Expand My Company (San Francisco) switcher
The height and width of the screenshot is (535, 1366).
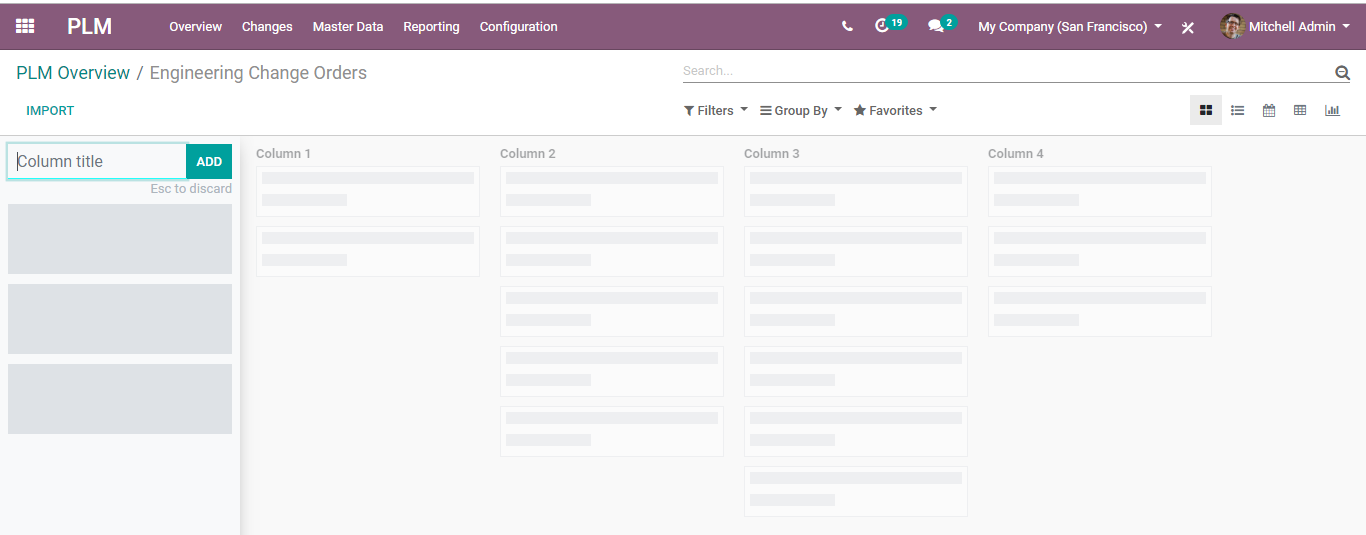coord(1070,27)
